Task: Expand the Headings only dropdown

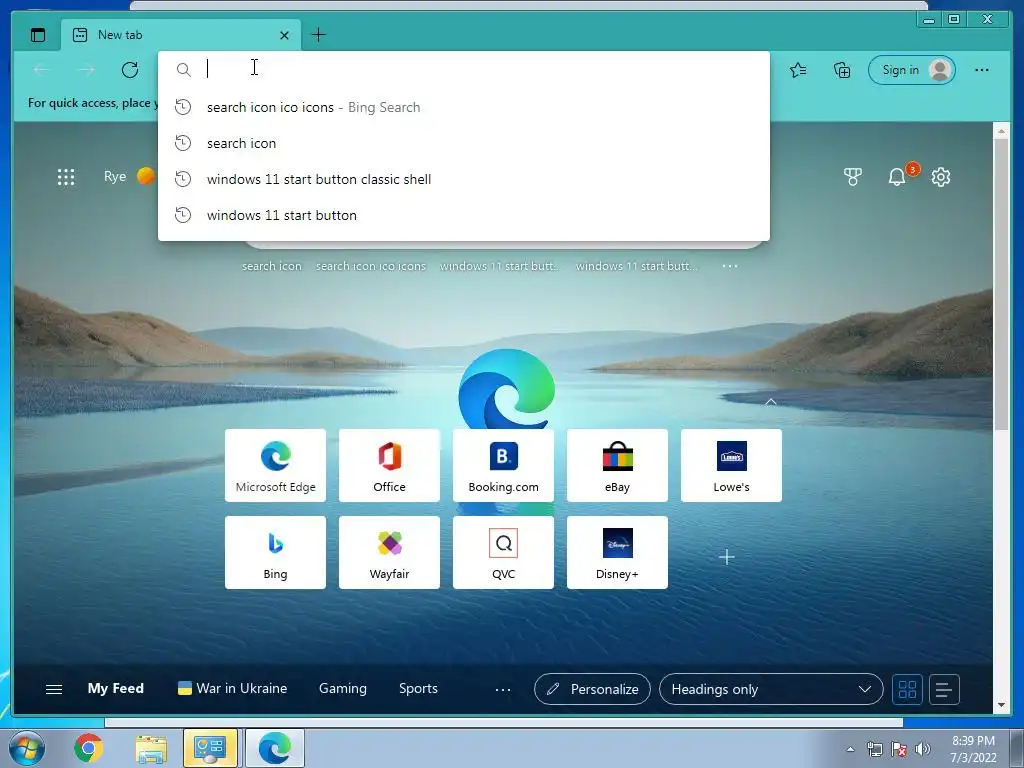Action: (771, 689)
